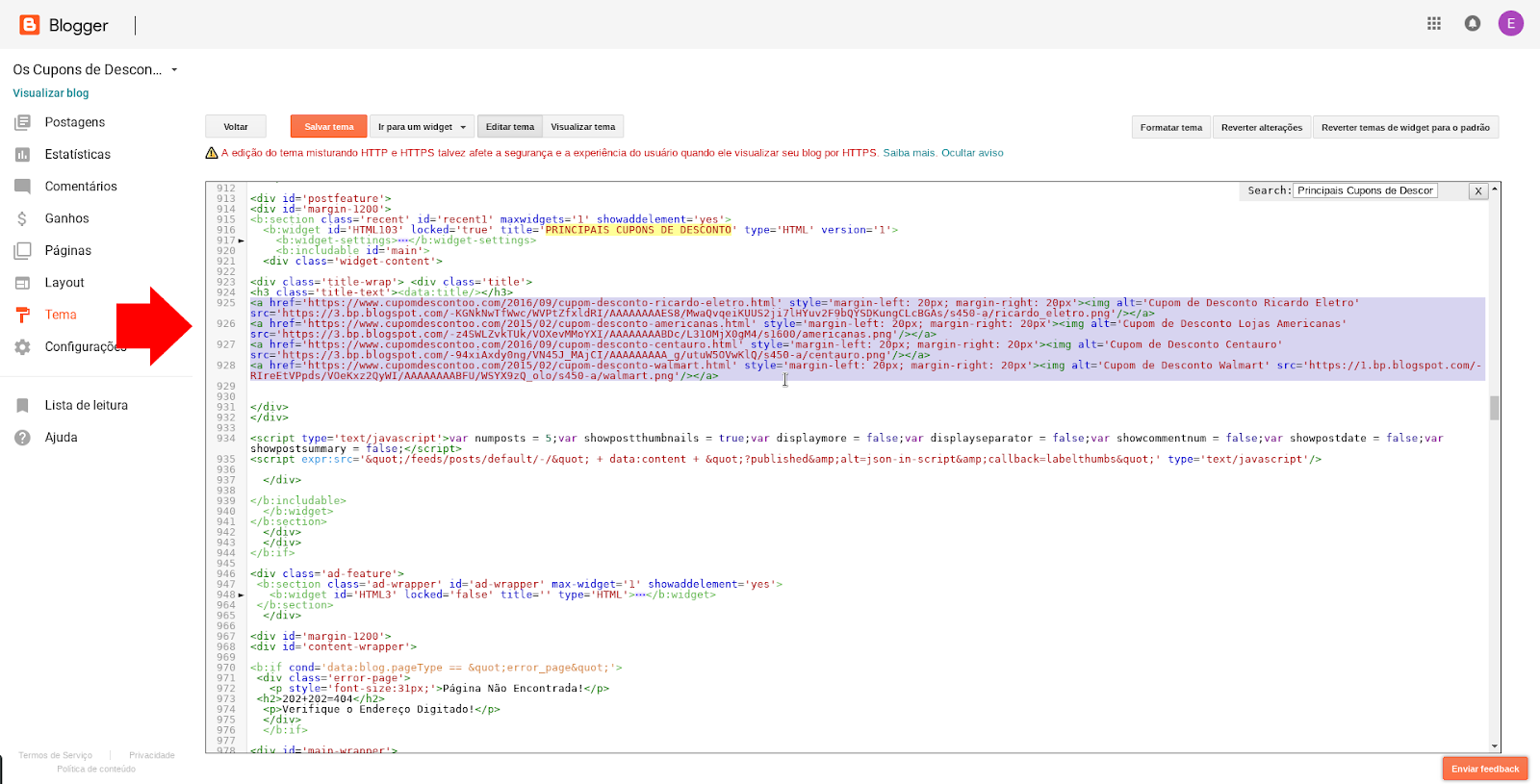
Task: Open the blog selector dropdown arrow
Action: (174, 70)
